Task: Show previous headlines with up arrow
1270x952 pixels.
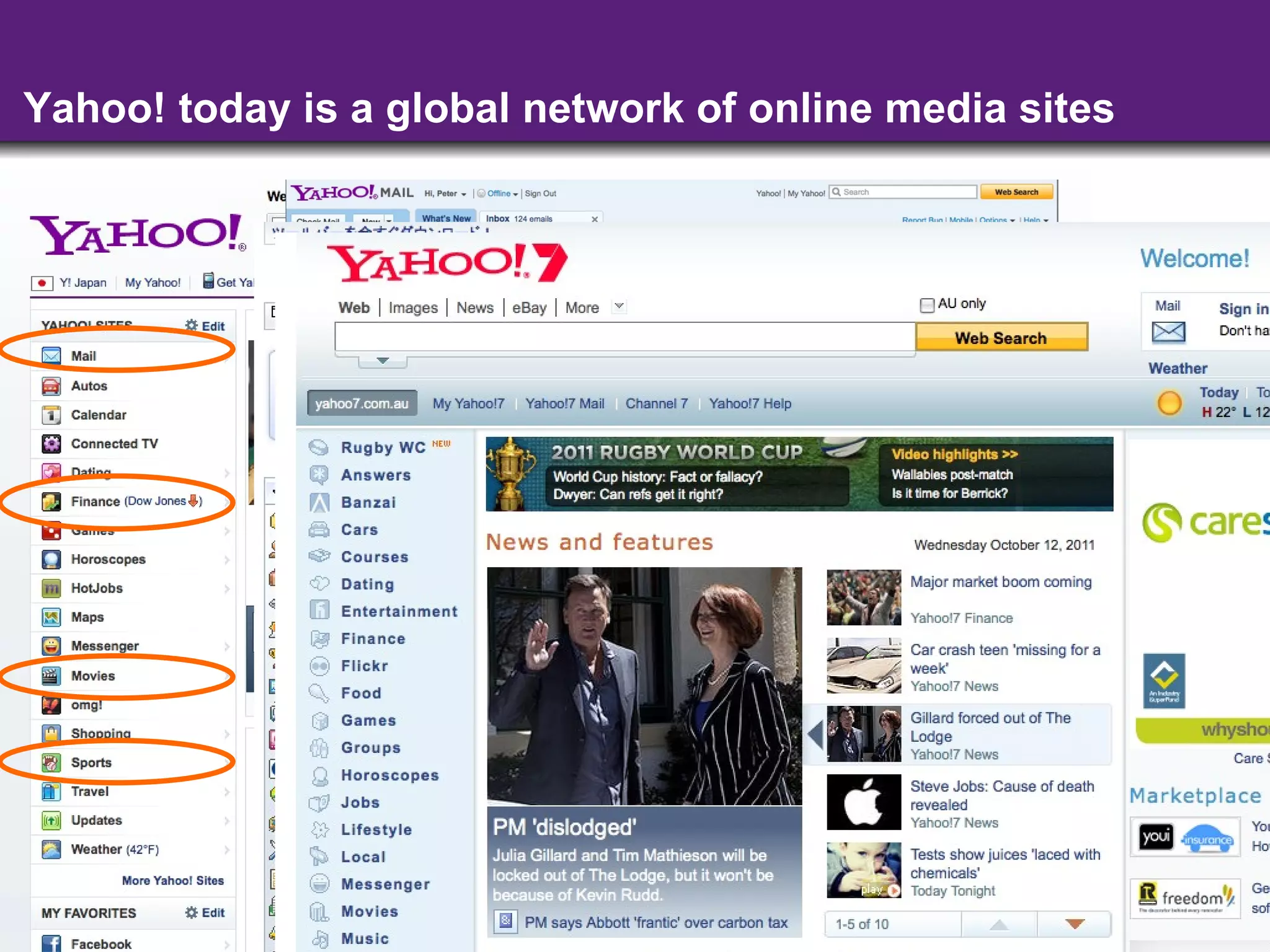Action: click(998, 925)
